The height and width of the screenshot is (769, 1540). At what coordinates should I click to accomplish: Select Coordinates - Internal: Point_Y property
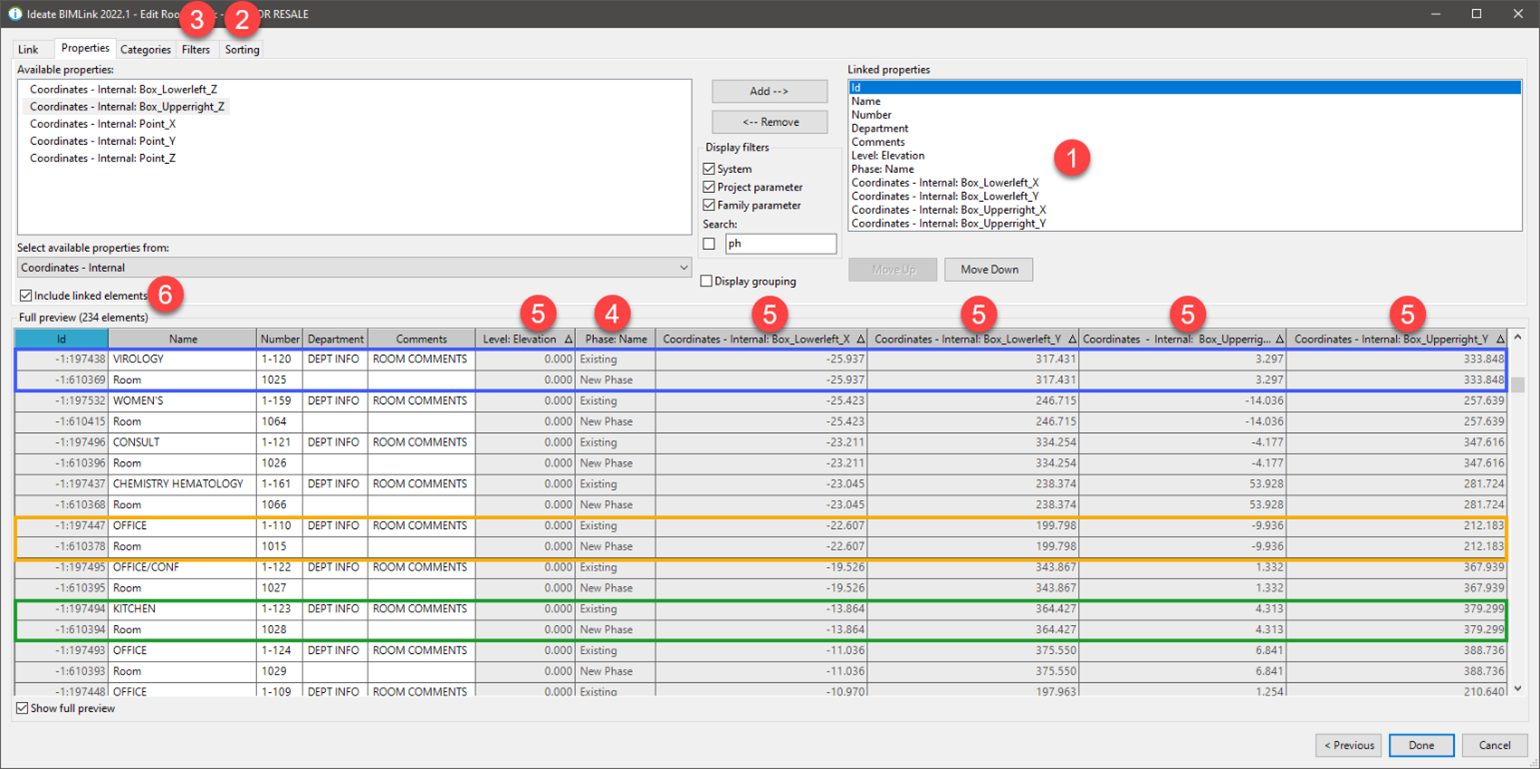(103, 141)
